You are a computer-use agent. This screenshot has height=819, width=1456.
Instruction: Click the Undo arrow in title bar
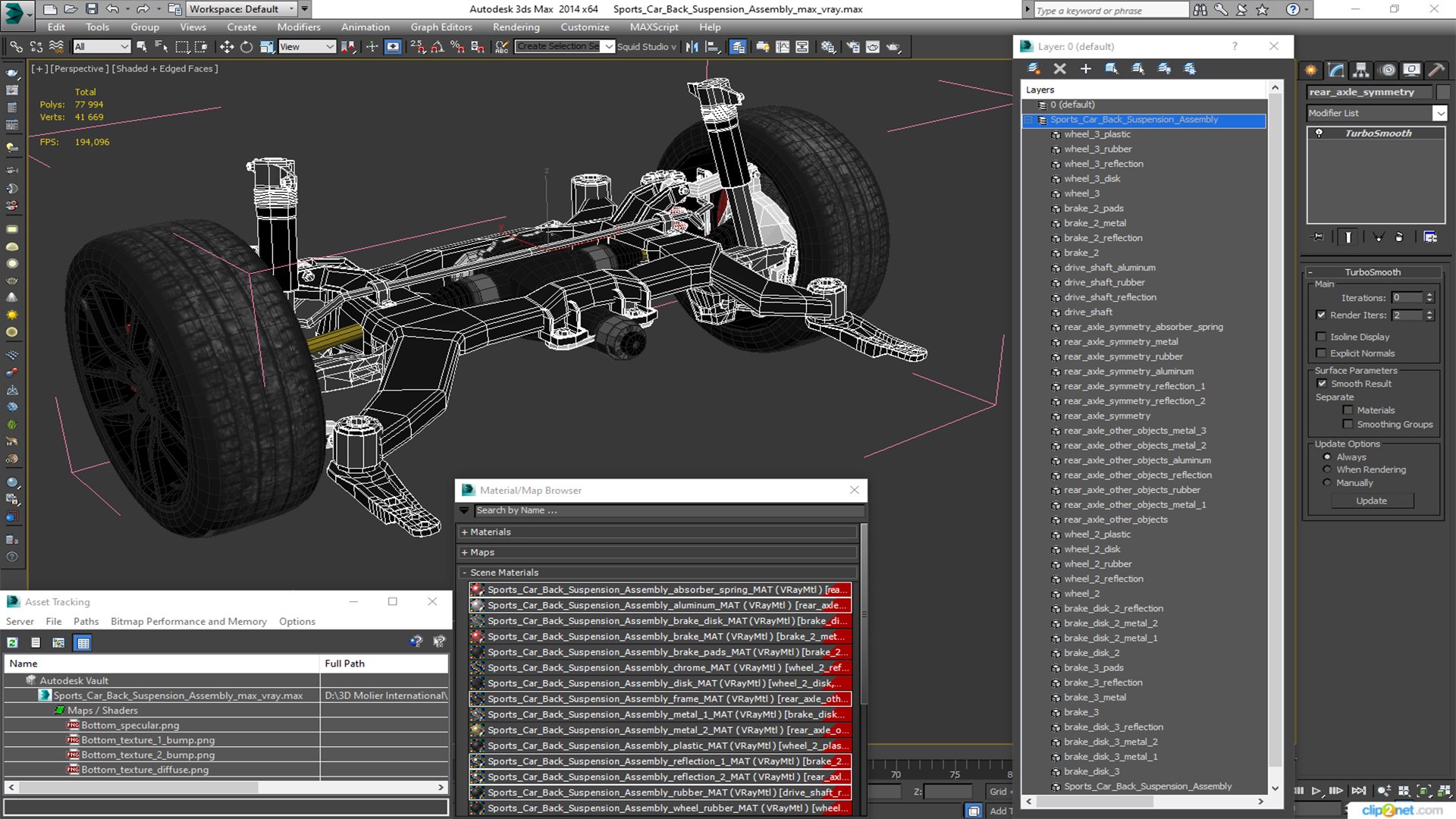(112, 9)
